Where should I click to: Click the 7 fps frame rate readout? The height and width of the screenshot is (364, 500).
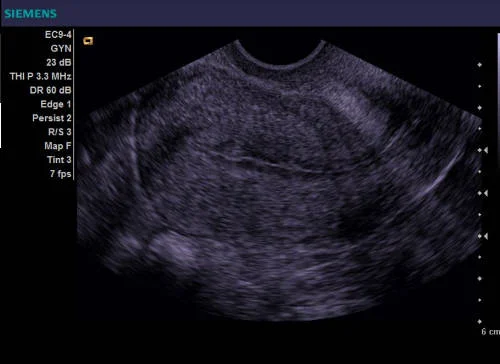tap(61, 174)
